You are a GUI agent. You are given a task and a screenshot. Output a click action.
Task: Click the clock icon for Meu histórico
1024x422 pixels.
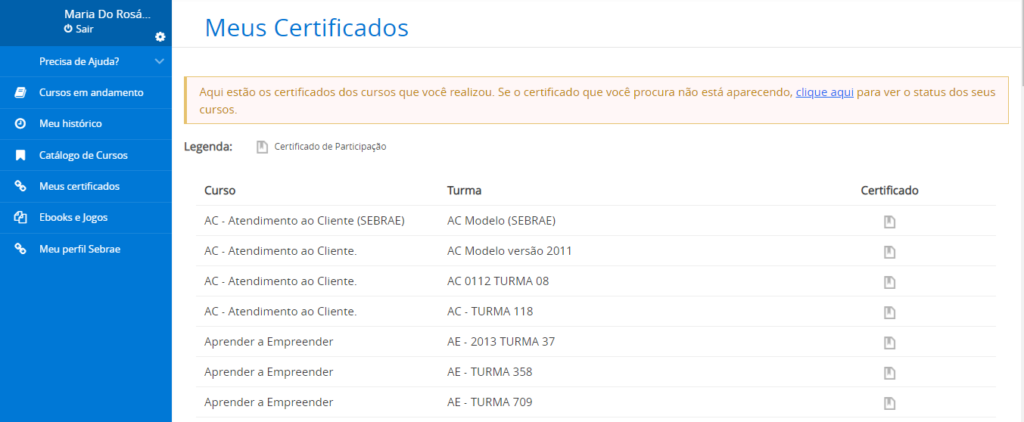coord(20,123)
